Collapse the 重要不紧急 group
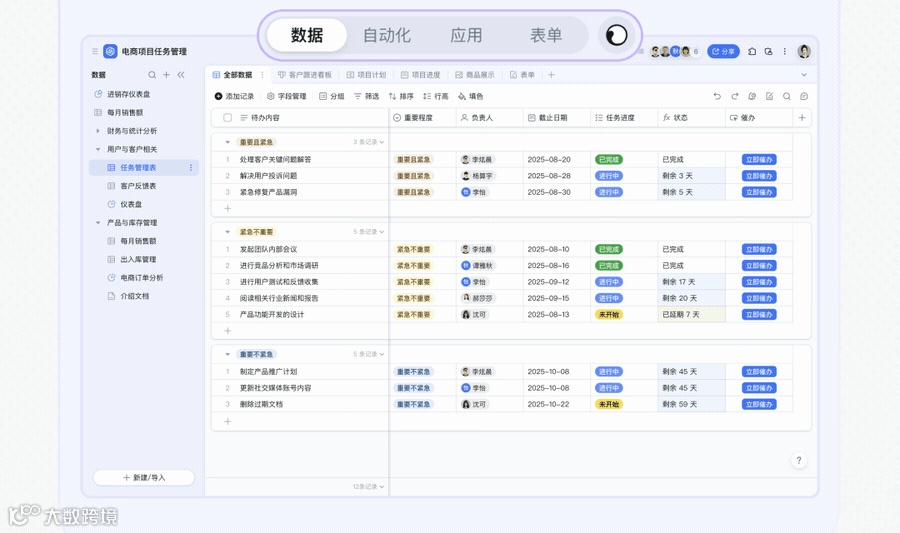900x533 pixels. (x=227, y=354)
